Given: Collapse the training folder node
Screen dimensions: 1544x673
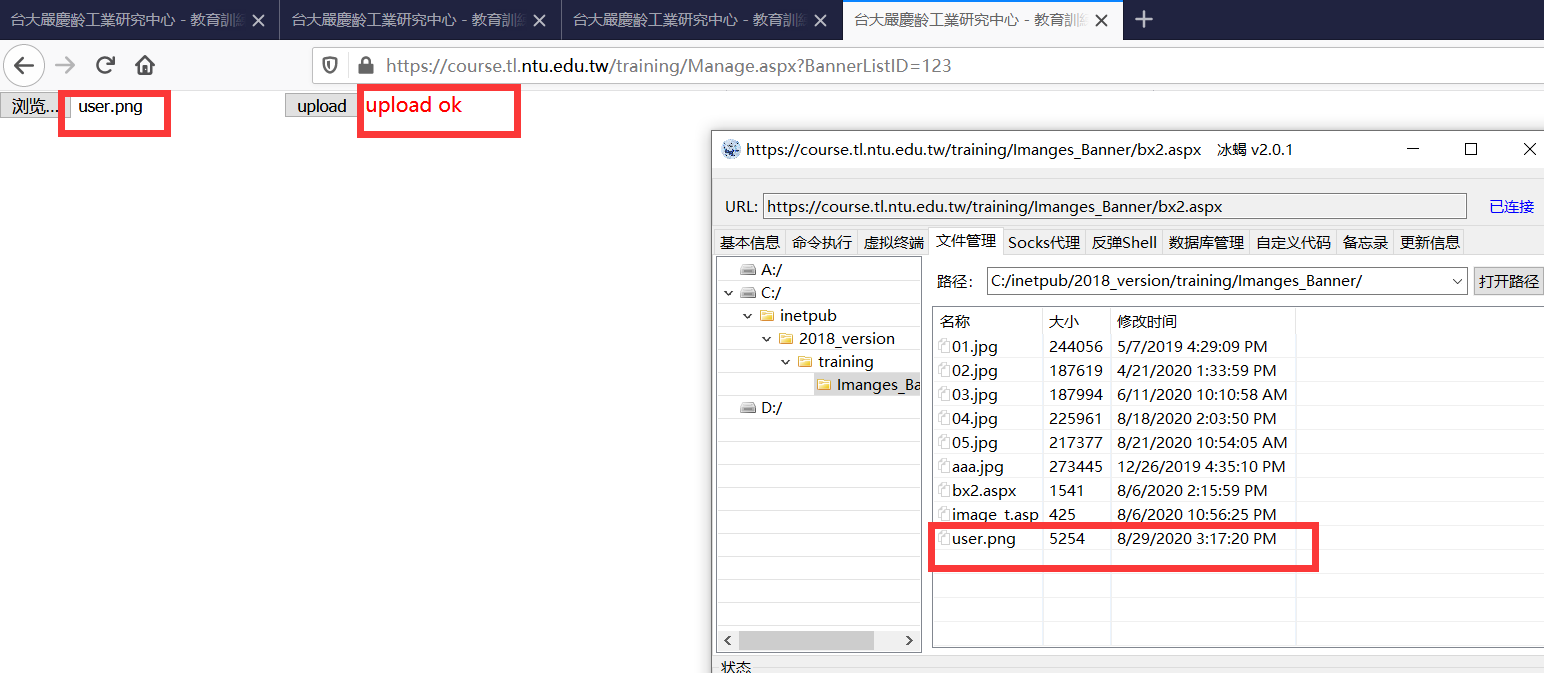Looking at the screenshot, I should coord(786,362).
